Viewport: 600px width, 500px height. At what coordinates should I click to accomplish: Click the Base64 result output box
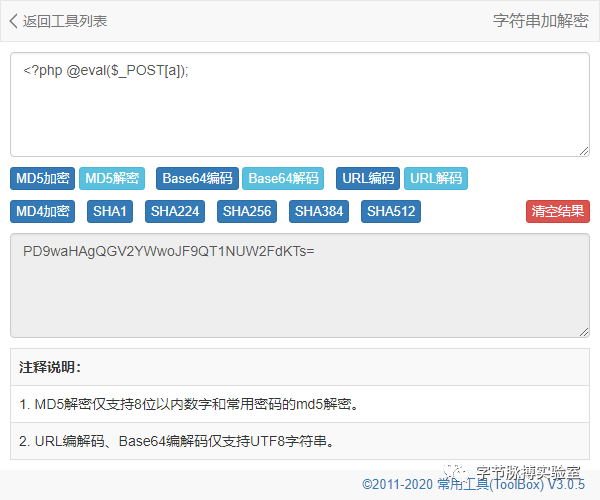click(299, 285)
